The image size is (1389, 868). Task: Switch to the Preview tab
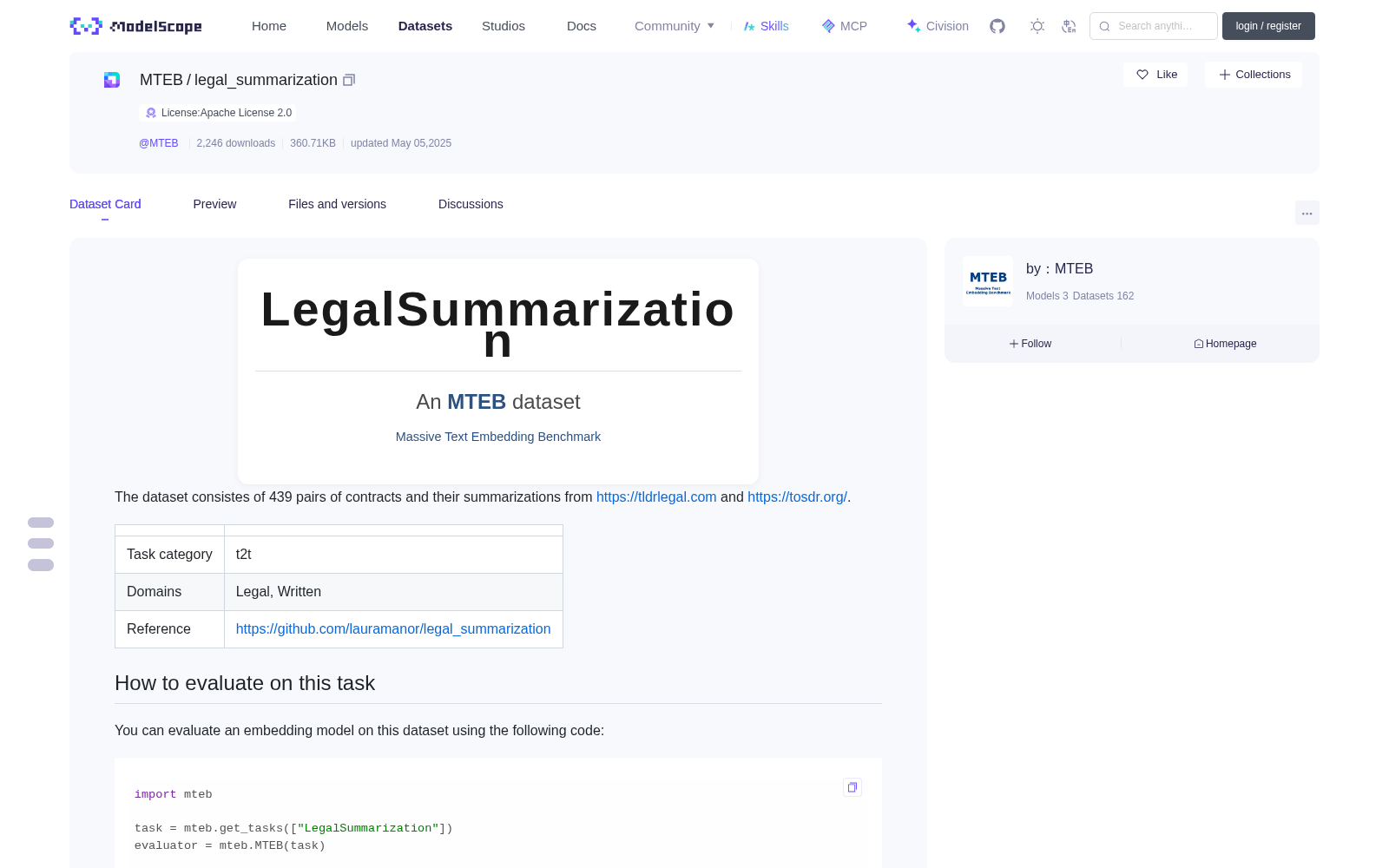(214, 204)
